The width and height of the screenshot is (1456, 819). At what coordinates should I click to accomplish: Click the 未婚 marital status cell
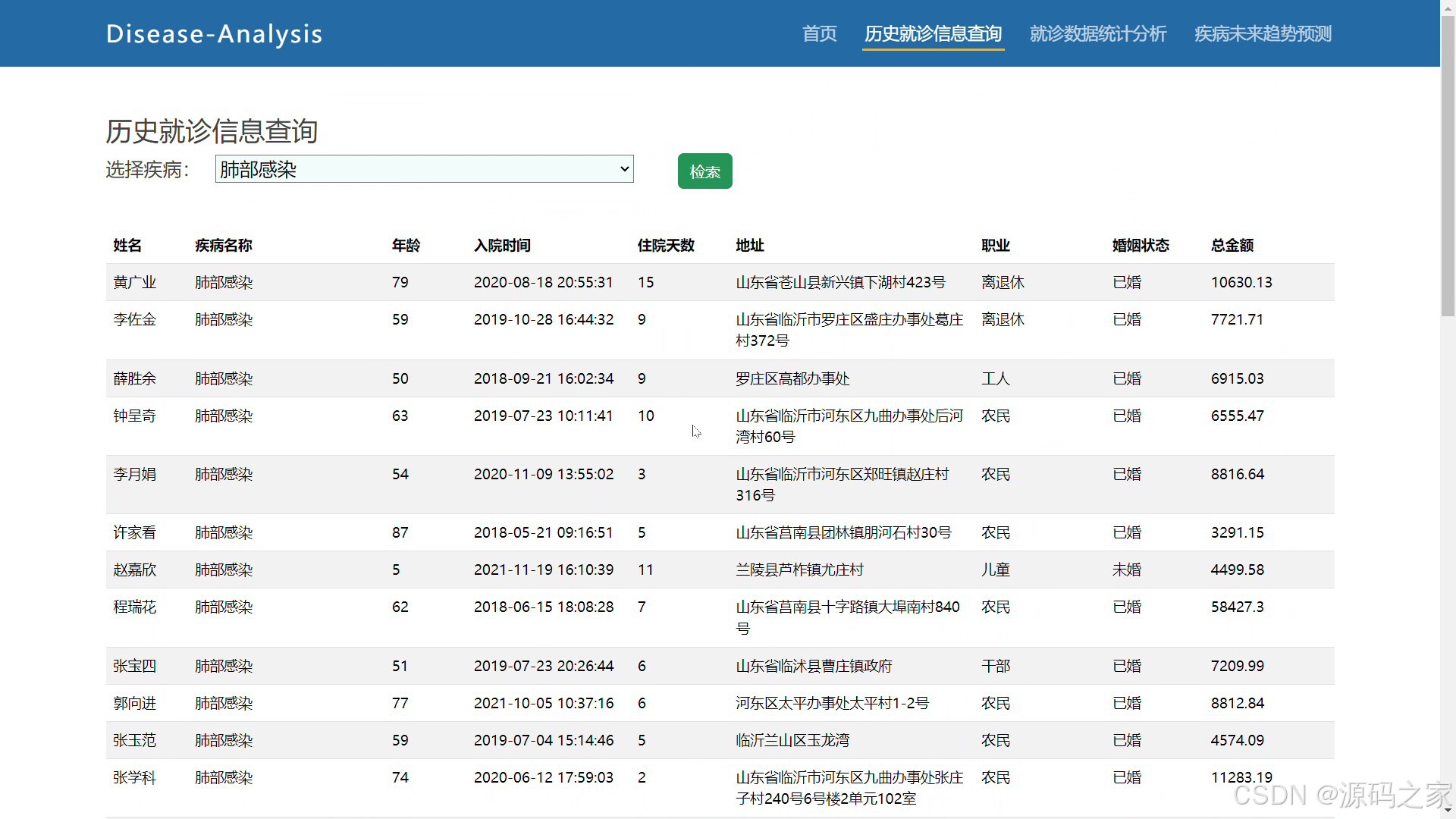click(1126, 570)
